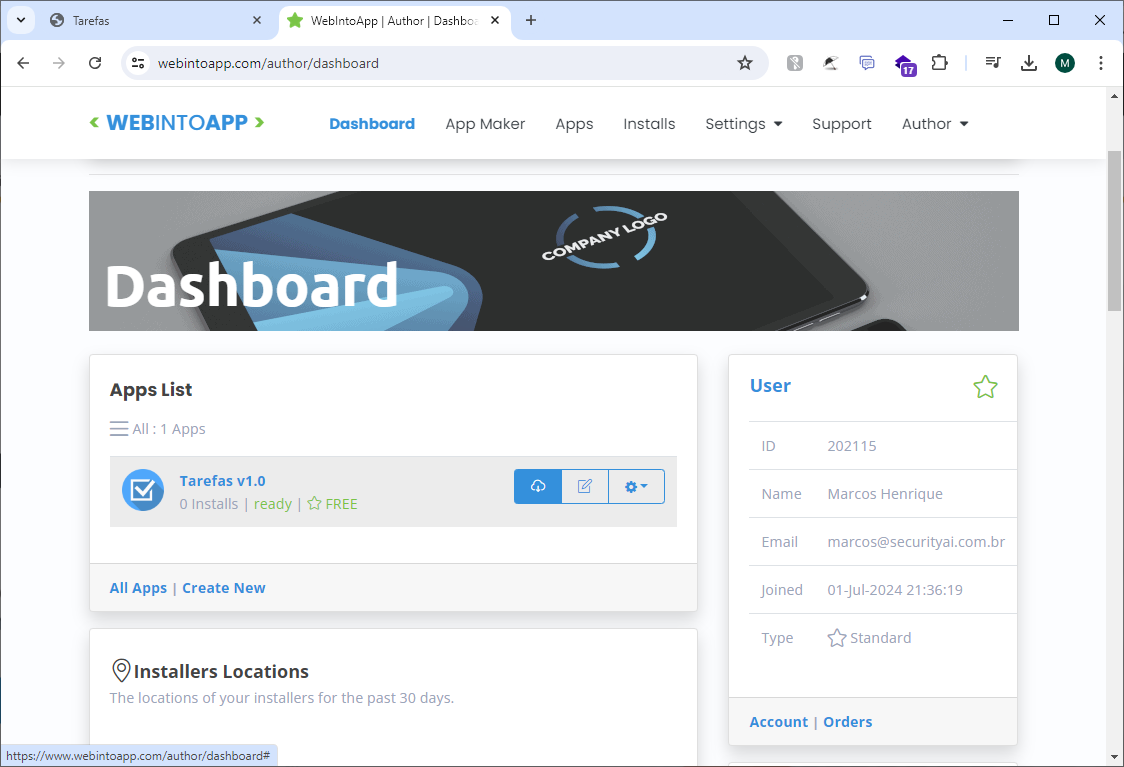Click the Create New link

[x=224, y=588]
